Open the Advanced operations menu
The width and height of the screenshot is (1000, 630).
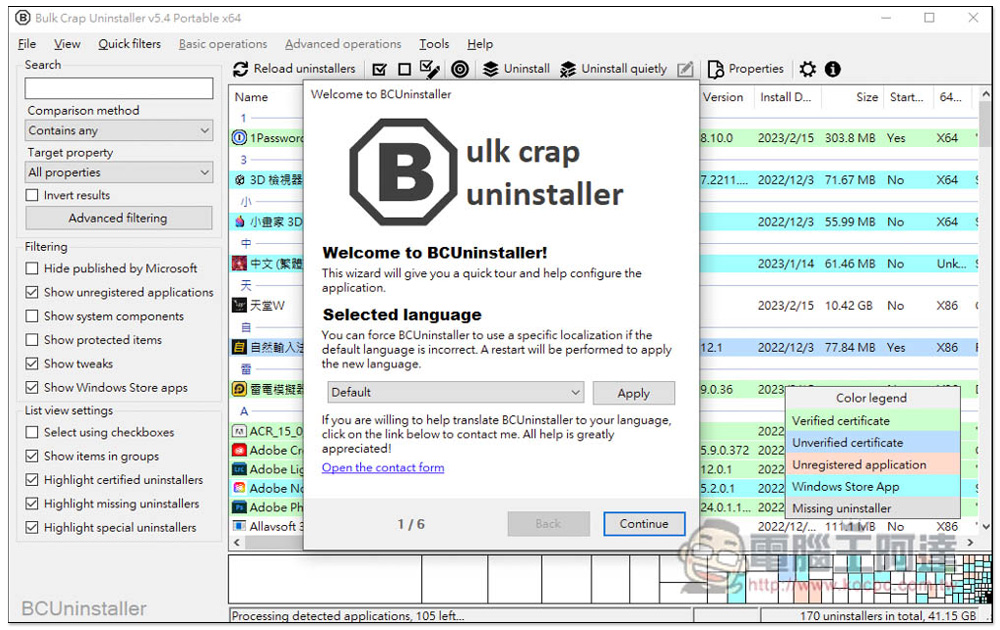343,44
